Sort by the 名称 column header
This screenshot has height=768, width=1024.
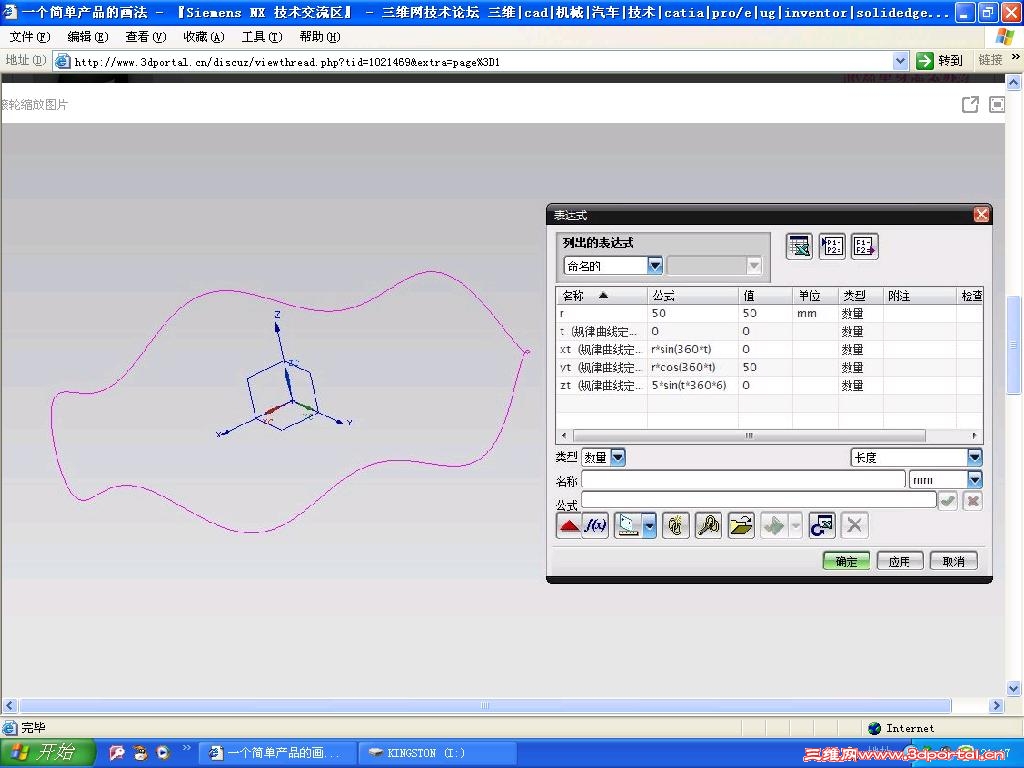point(601,296)
